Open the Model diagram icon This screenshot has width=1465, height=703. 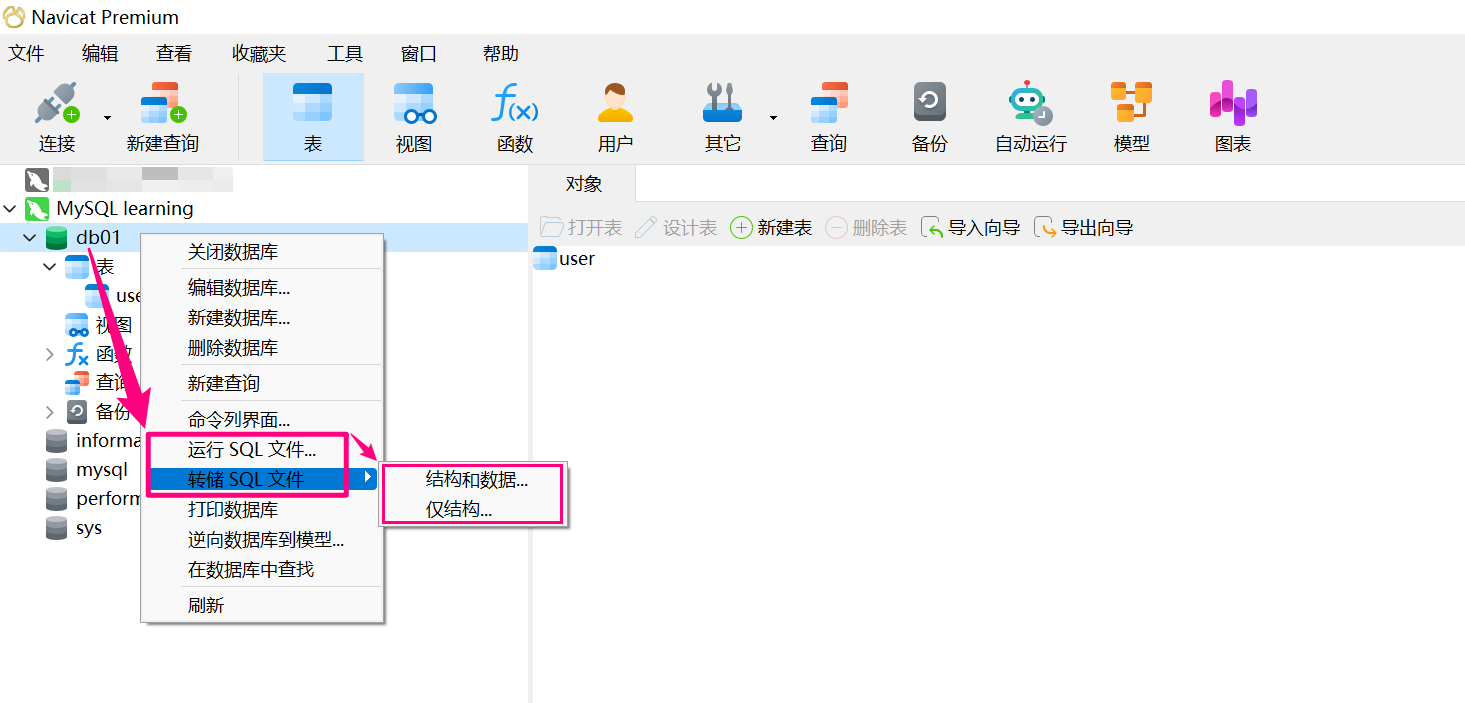tap(1131, 105)
